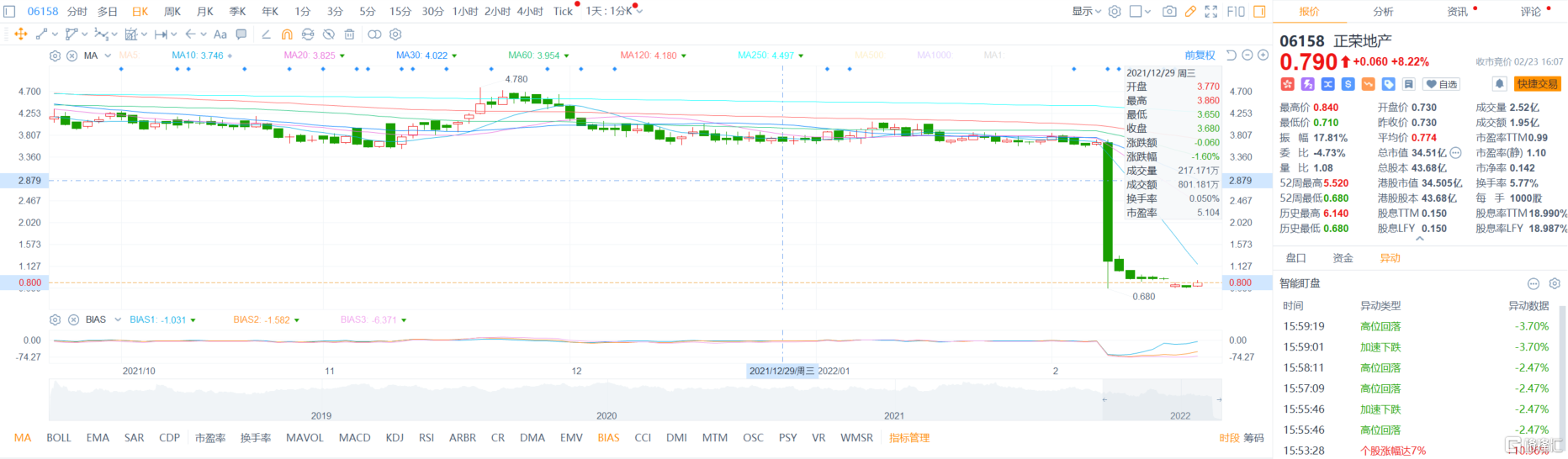
Task: Select the 周K weekly chart period
Action: click(172, 12)
